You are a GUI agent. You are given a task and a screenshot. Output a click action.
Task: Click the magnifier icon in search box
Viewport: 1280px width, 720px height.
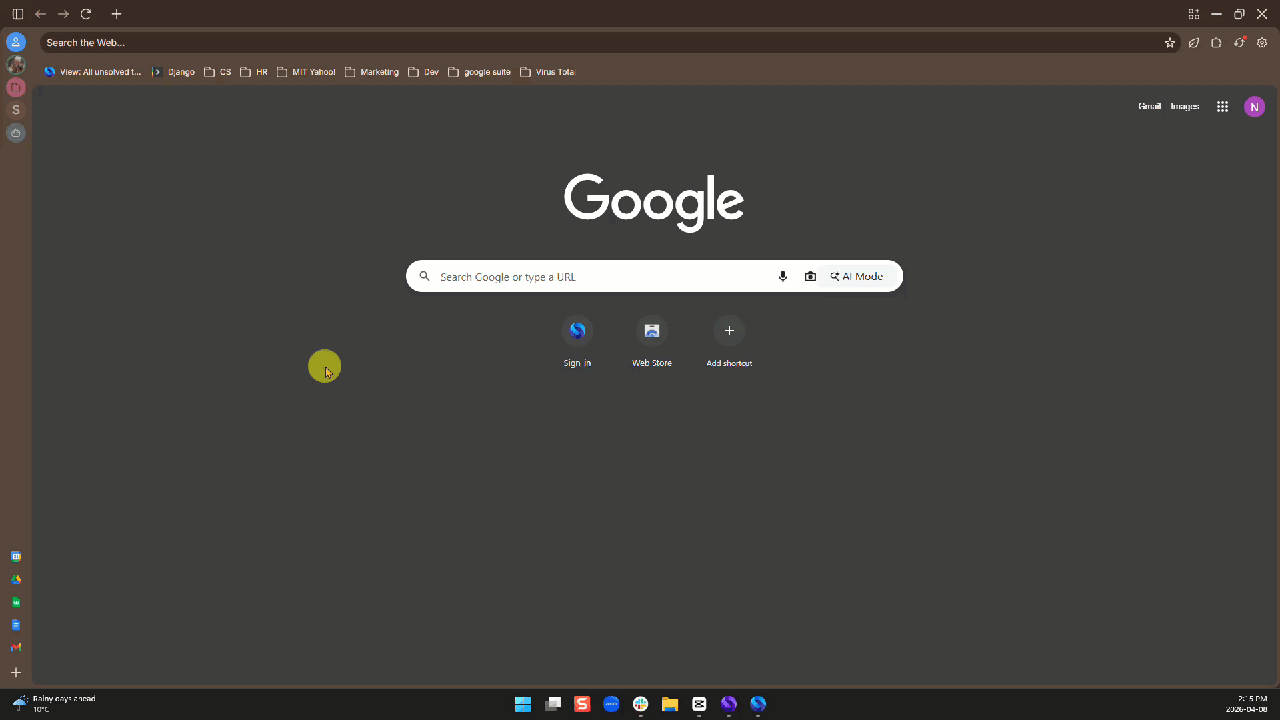coord(424,277)
